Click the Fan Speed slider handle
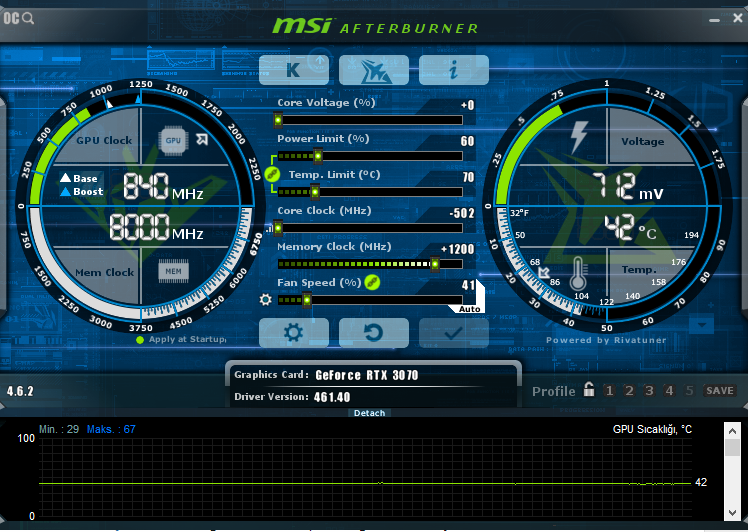Viewport: 748px width, 532px height. [x=307, y=300]
